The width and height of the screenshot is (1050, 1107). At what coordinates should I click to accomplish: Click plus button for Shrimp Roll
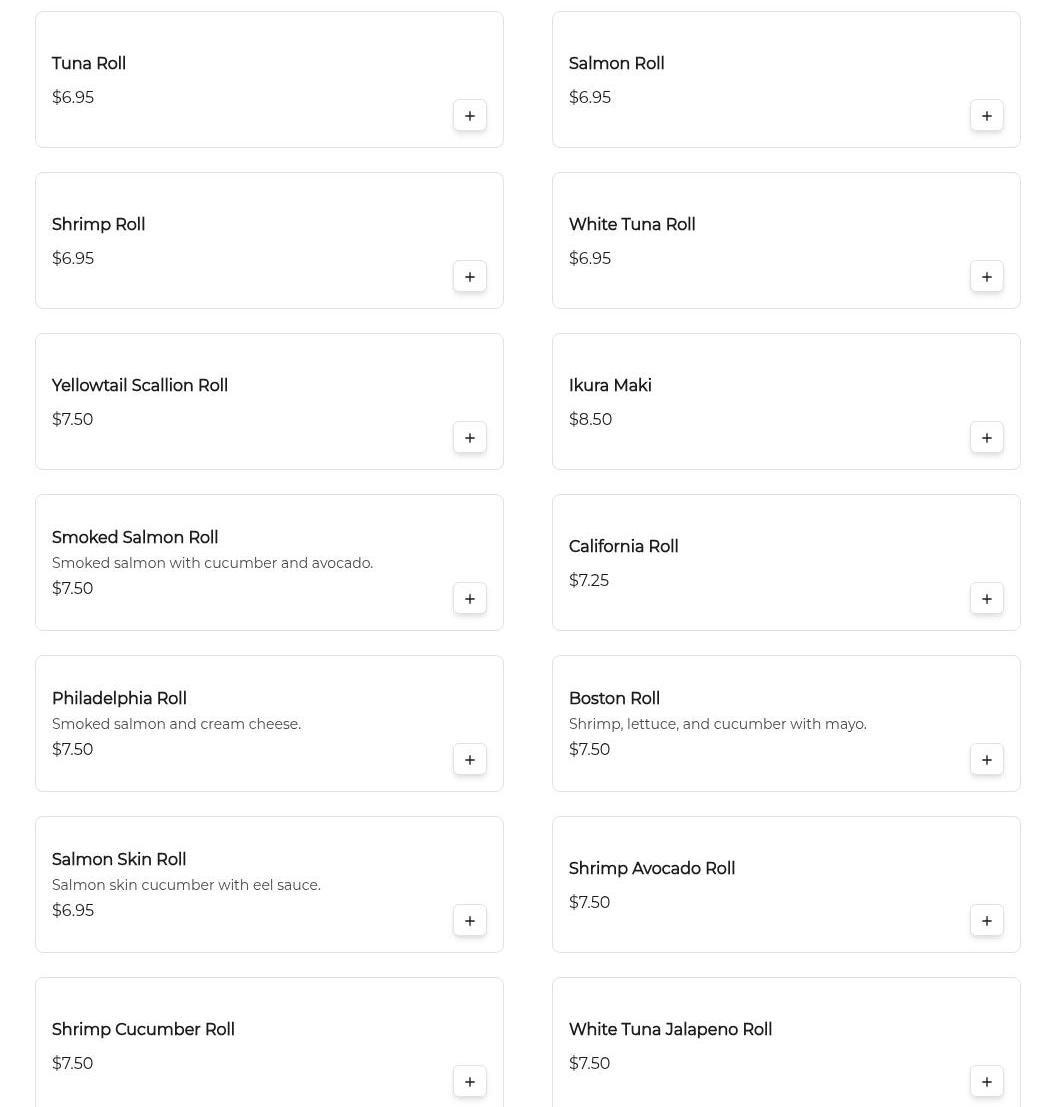[470, 277]
